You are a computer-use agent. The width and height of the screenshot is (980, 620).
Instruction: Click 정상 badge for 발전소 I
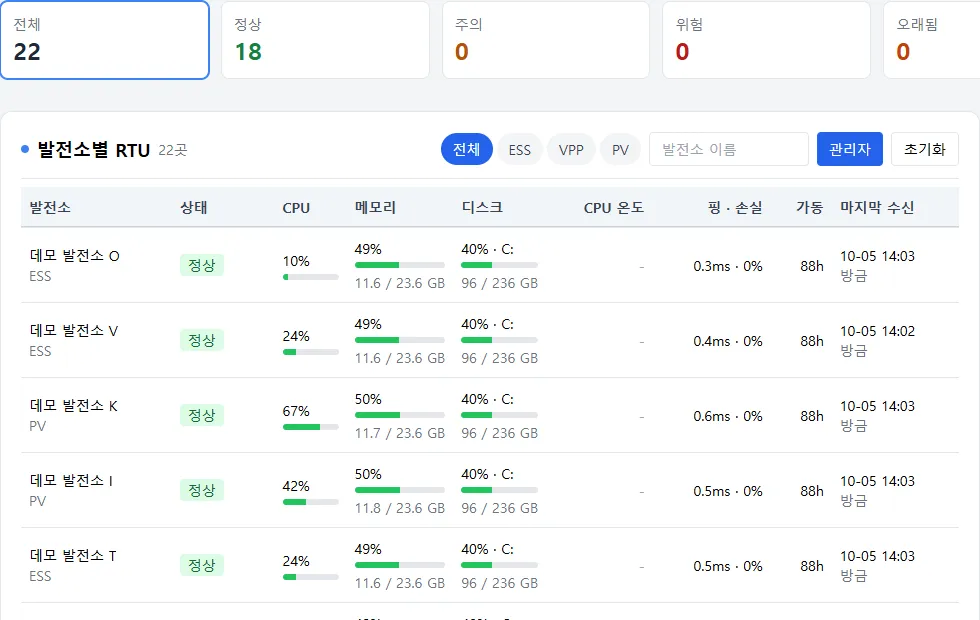tap(202, 490)
